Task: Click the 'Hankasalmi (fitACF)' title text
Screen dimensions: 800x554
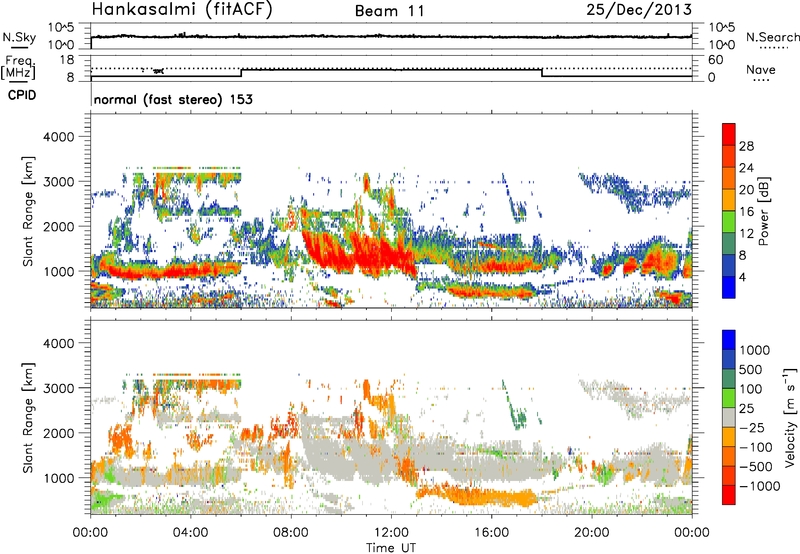Action: [182, 10]
